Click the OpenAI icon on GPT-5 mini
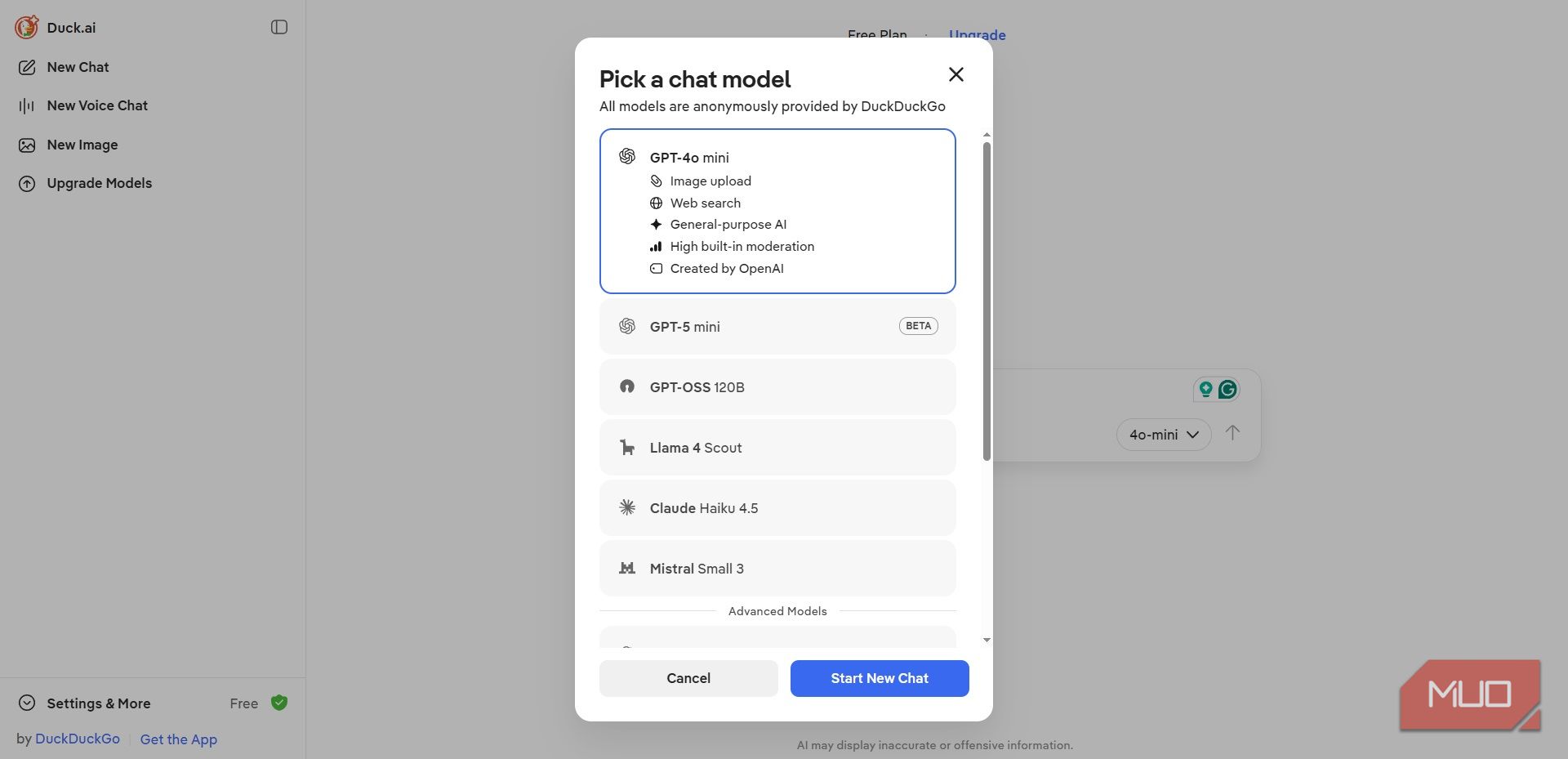 pyautogui.click(x=627, y=326)
